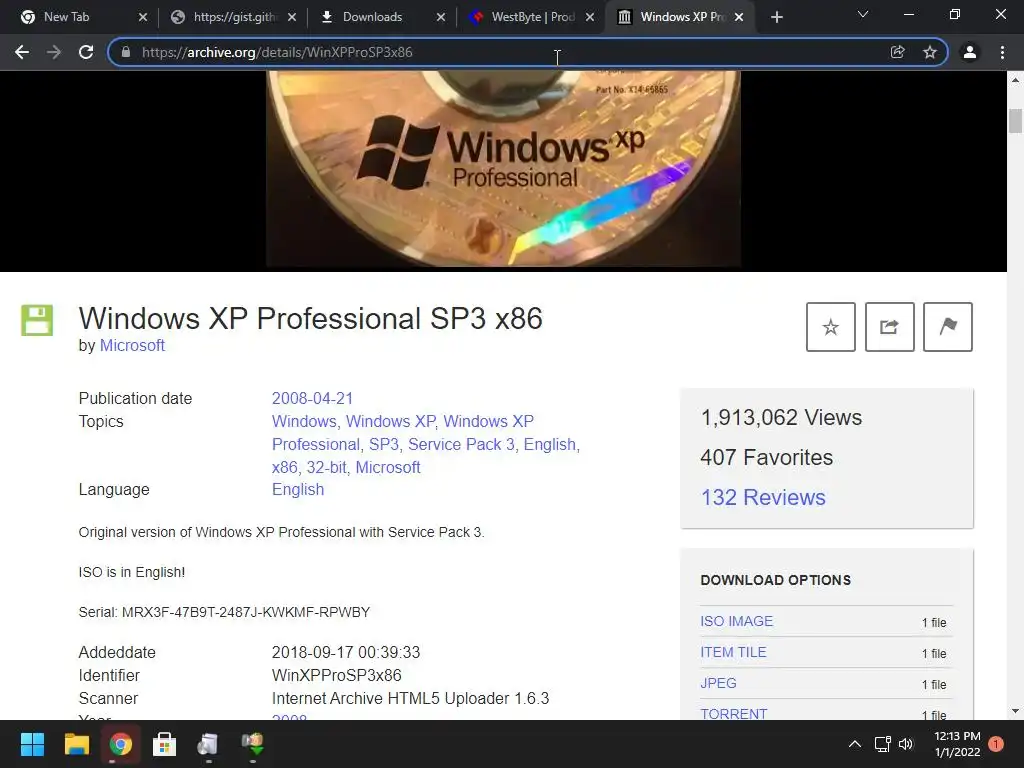
Task: Download the JPEG file
Action: tap(718, 683)
